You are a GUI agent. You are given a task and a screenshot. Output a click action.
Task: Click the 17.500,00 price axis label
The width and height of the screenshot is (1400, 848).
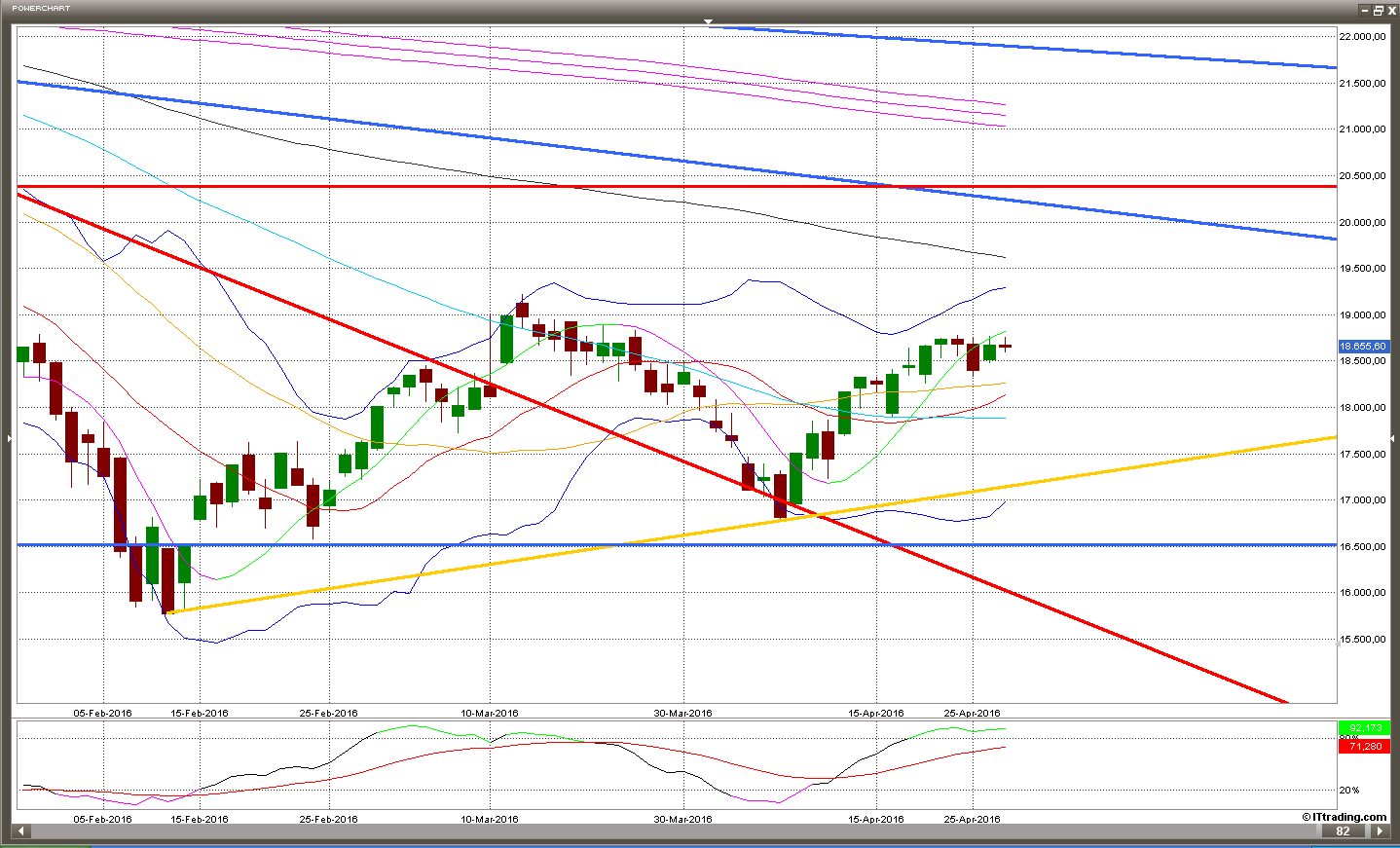[1363, 454]
